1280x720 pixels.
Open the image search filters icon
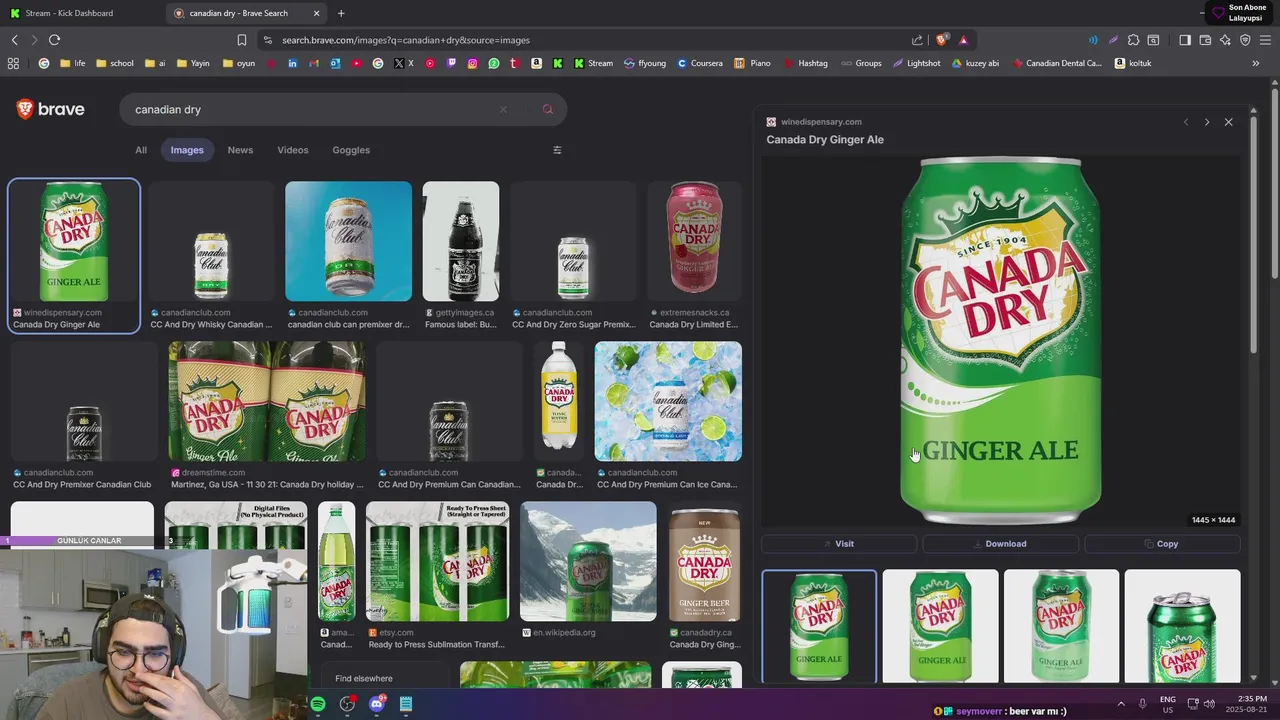[x=557, y=150]
